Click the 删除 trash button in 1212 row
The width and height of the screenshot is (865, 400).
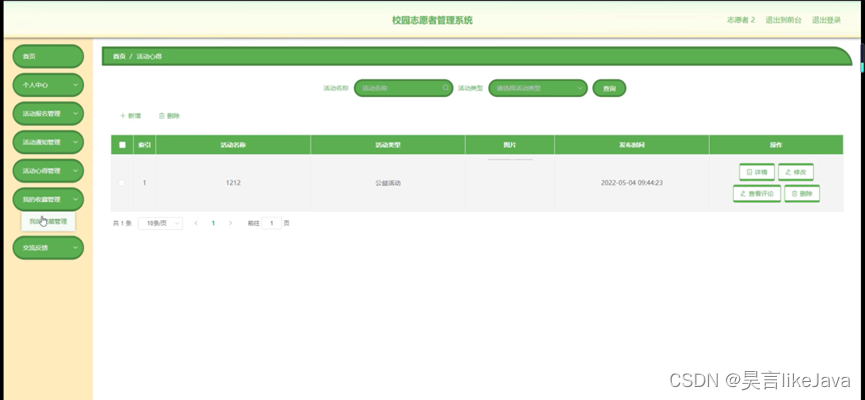[x=802, y=194]
